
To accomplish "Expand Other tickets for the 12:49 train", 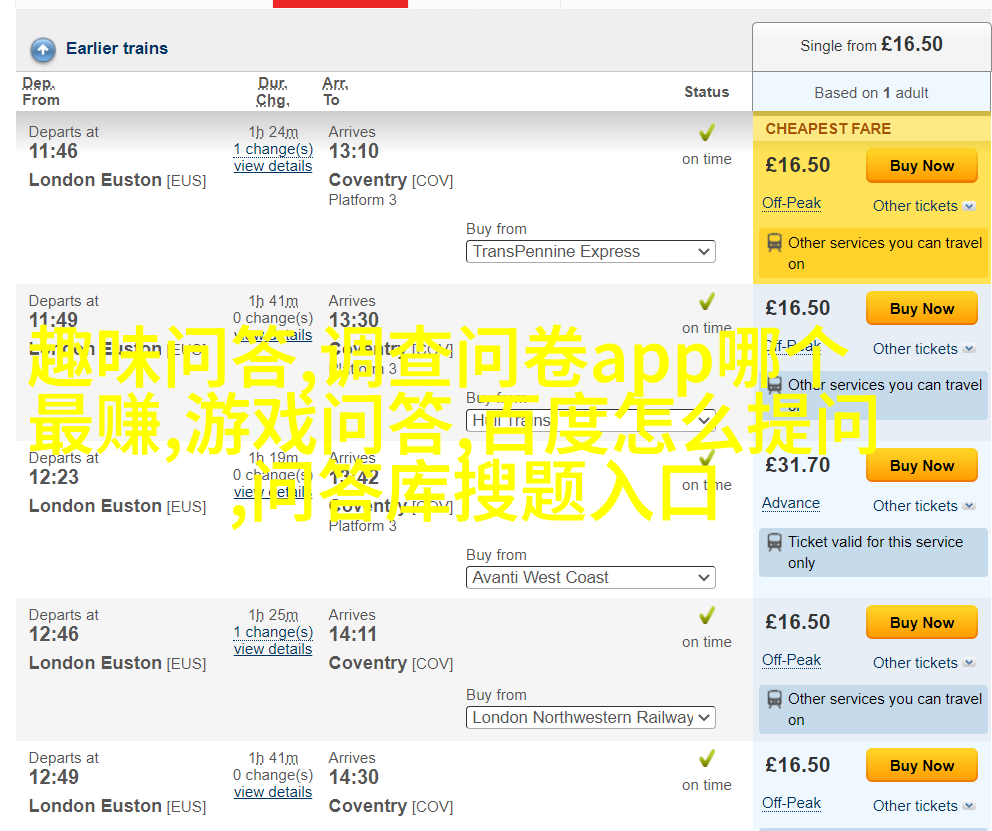I will (x=924, y=806).
